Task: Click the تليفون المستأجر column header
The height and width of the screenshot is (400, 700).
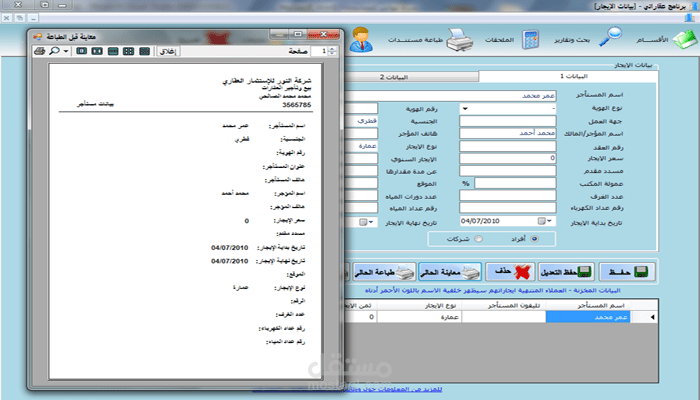Action: tap(504, 305)
